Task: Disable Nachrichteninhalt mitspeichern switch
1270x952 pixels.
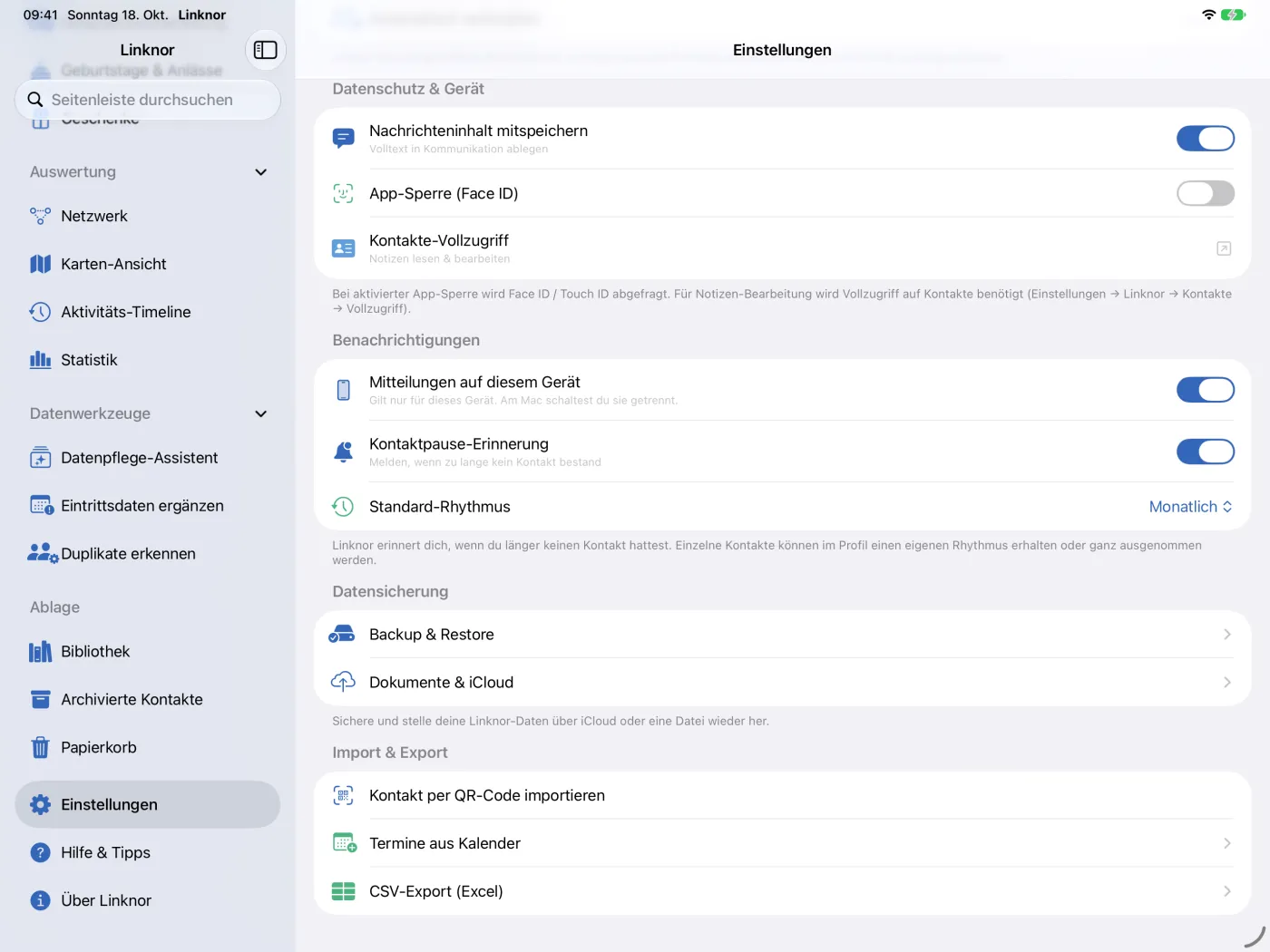Action: pos(1206,139)
